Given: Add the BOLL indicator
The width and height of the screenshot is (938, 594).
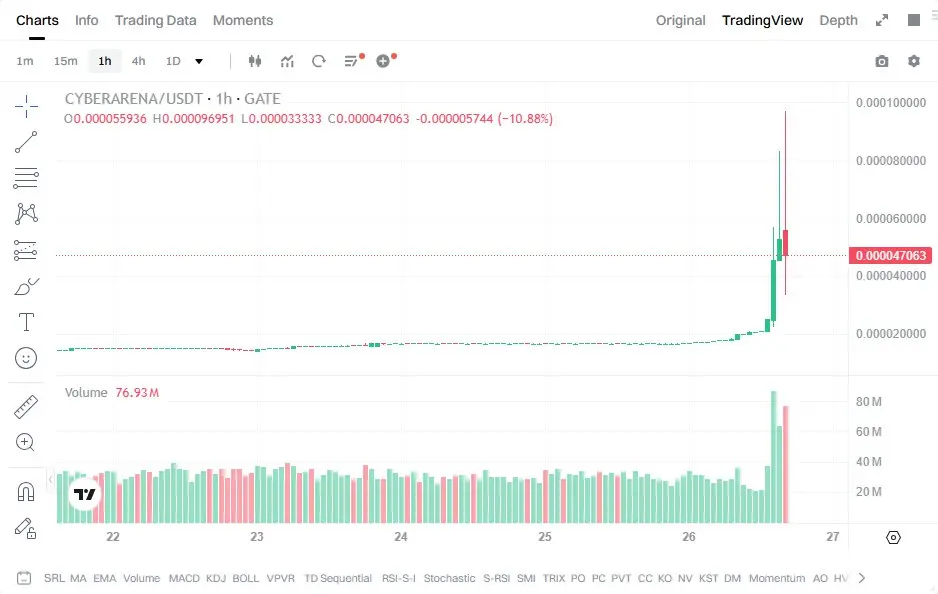Looking at the screenshot, I should [245, 578].
